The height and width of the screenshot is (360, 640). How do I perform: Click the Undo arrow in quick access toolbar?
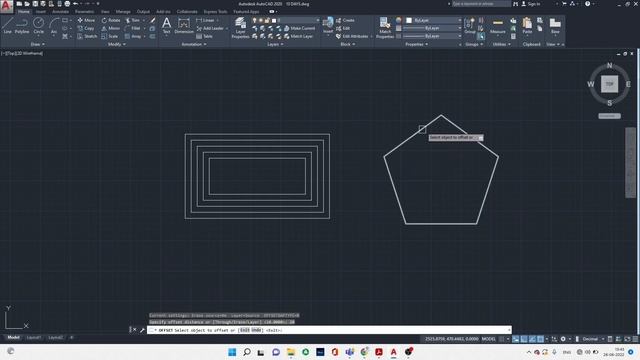pyautogui.click(x=75, y=4)
